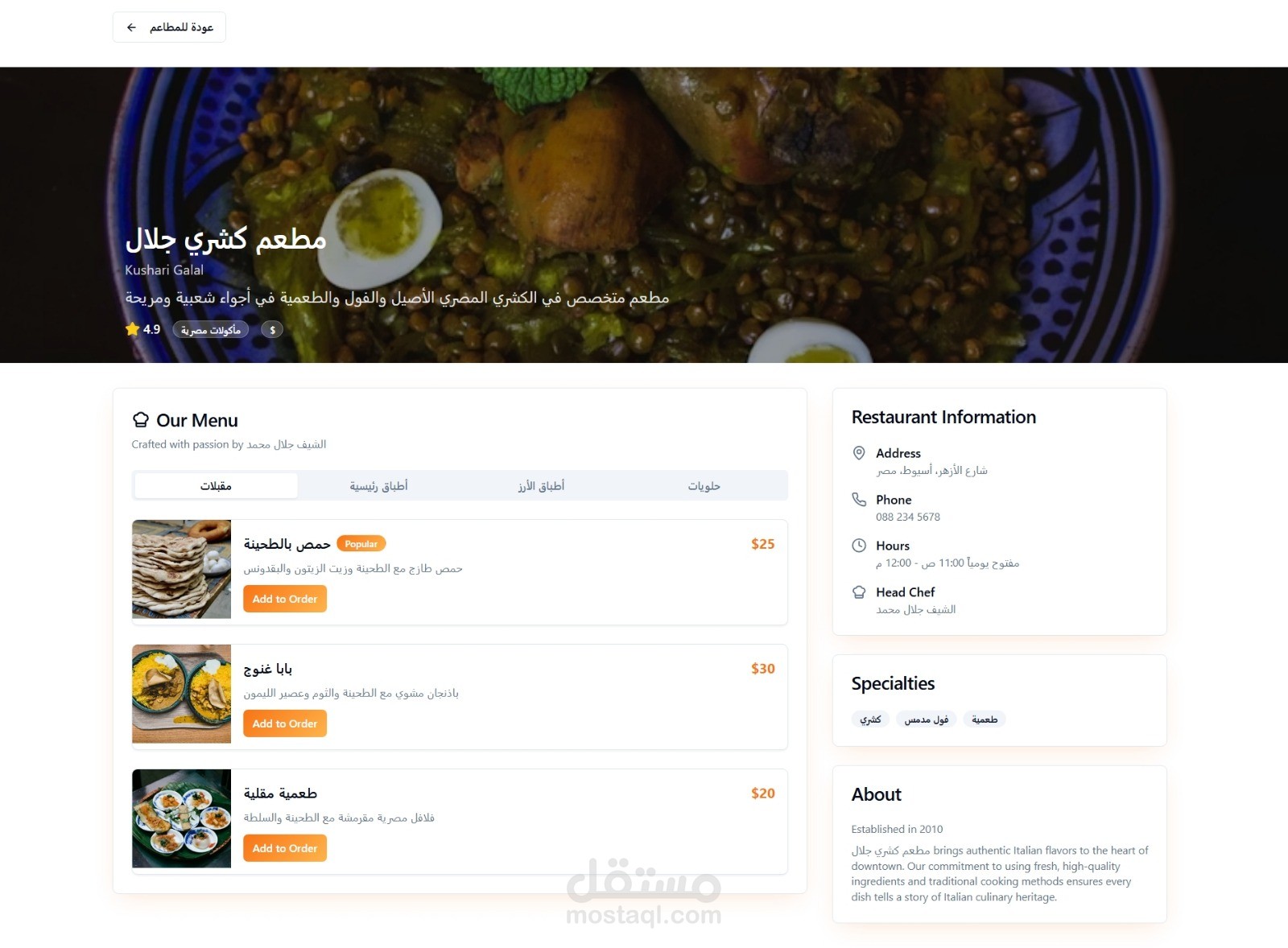Screen dimensions: 1288x948
Task: Go back with عودة للمطاعم button
Action: (169, 27)
